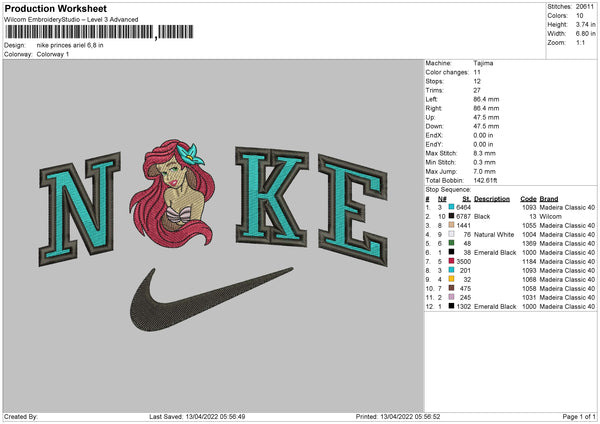The width and height of the screenshot is (600, 424).
Task: Select the Height value 3.74 in
Action: pos(585,24)
